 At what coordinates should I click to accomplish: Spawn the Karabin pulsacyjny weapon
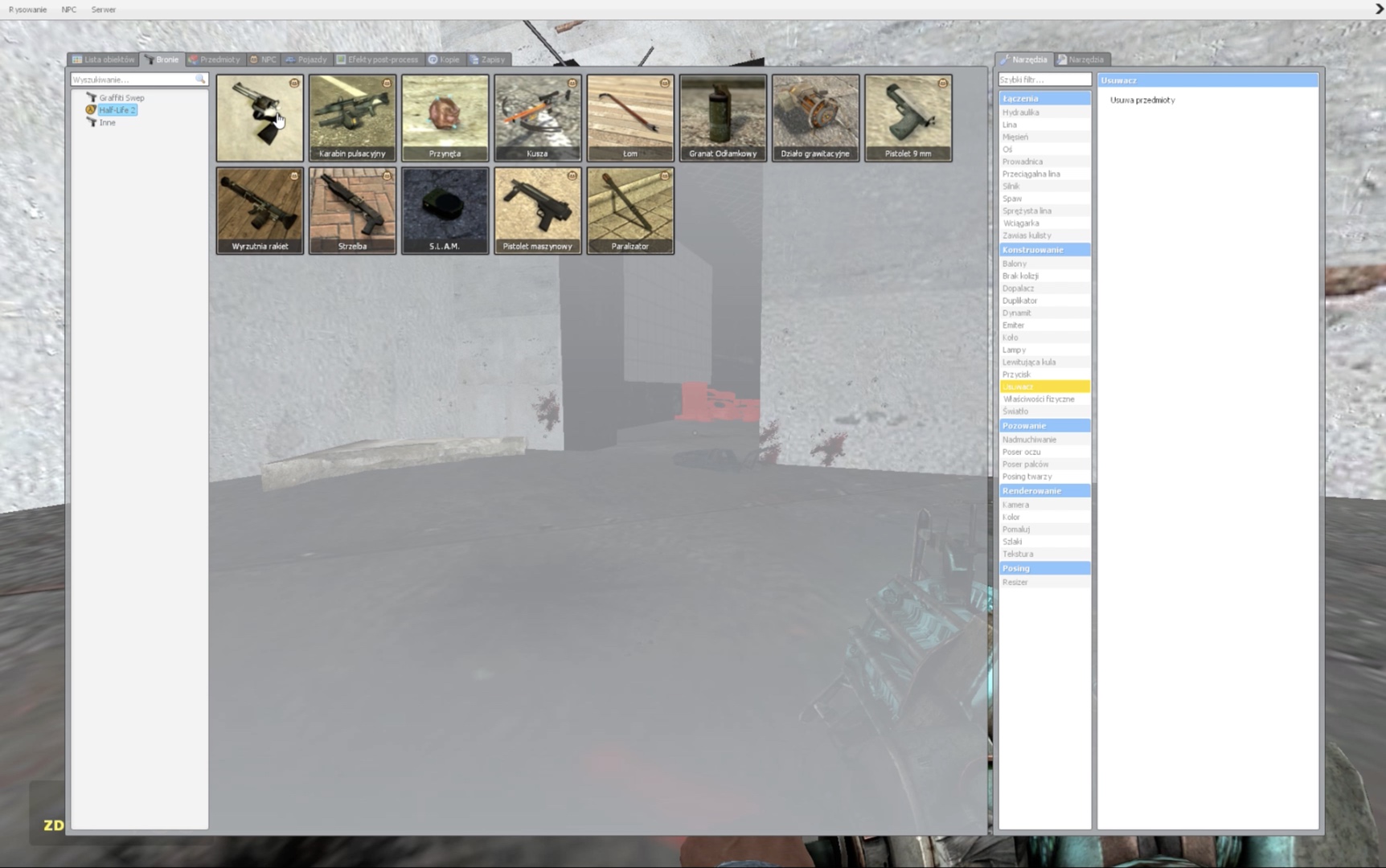(x=352, y=118)
